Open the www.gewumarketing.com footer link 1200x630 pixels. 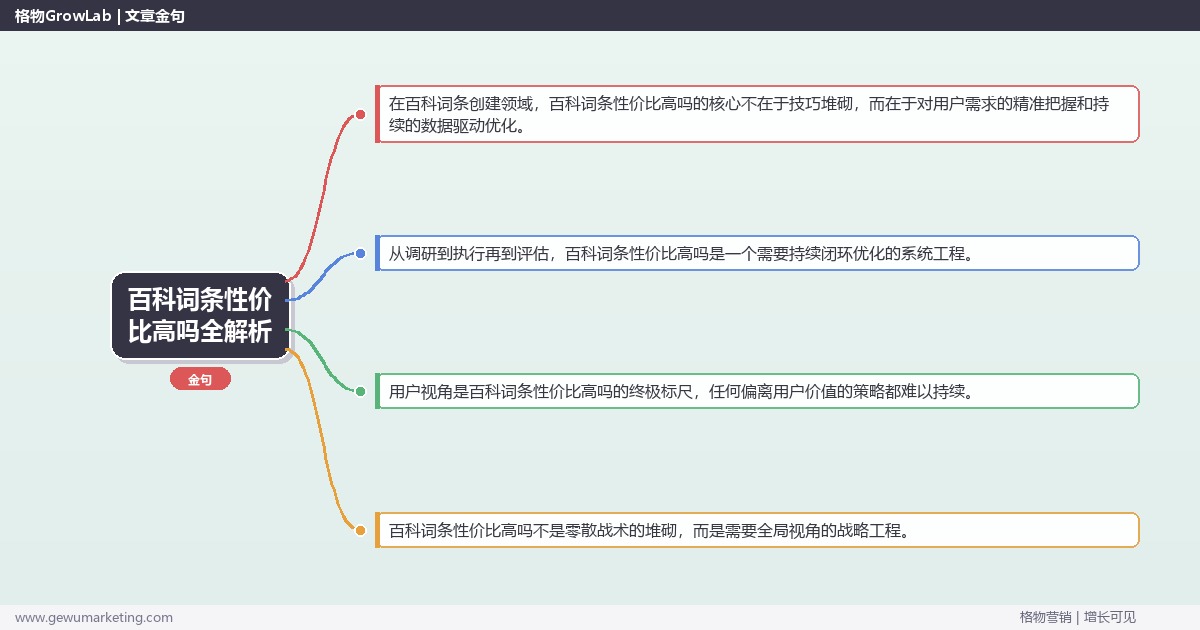point(94,617)
